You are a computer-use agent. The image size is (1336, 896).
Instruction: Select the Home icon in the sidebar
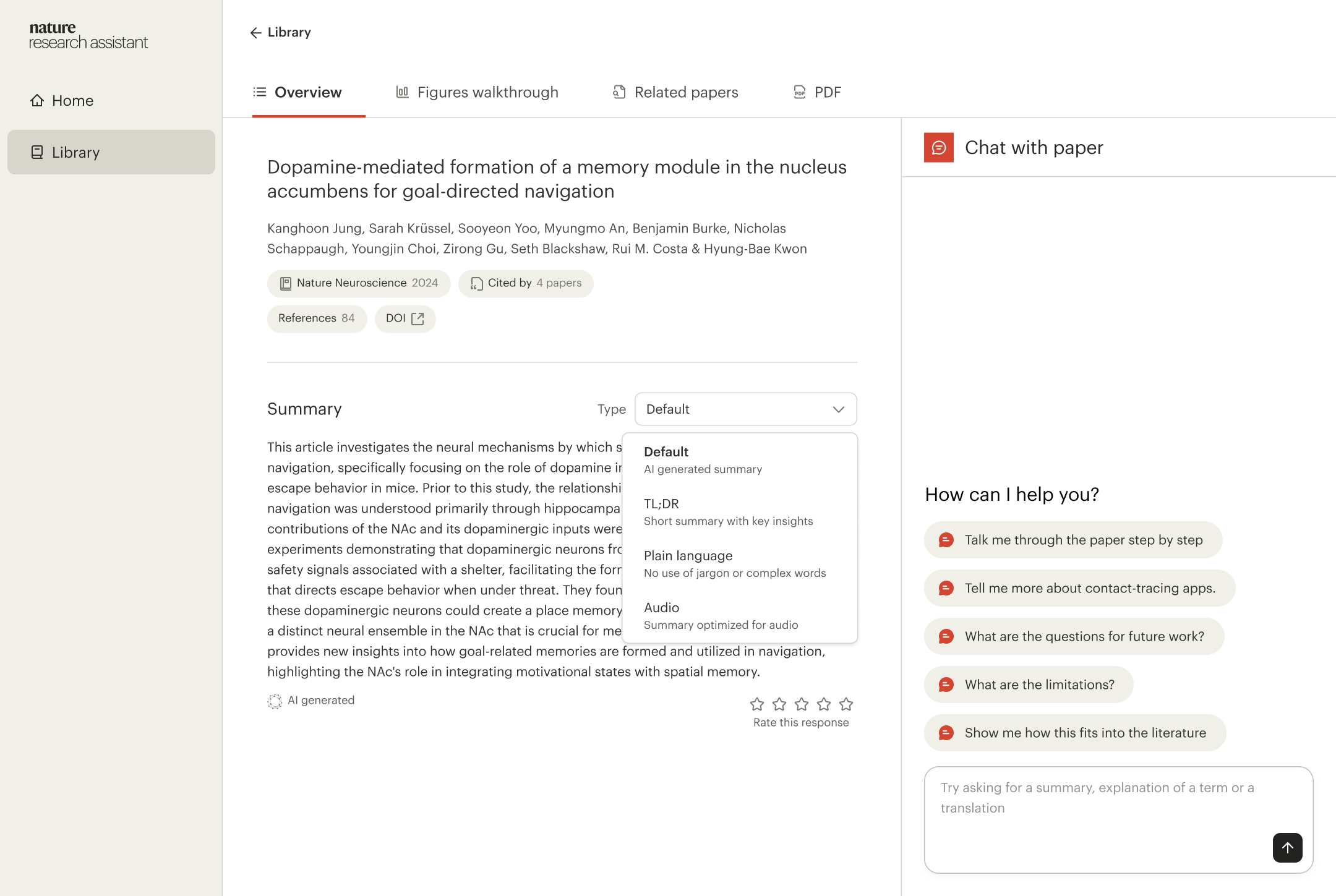click(x=38, y=100)
